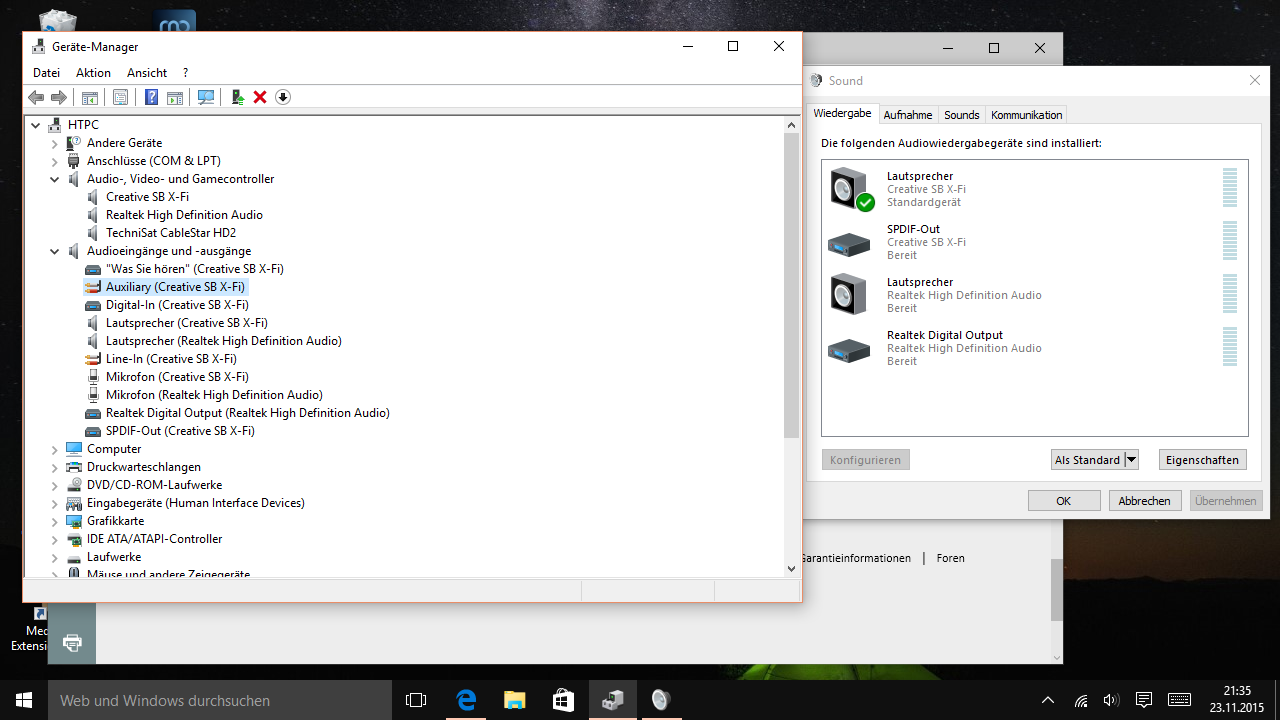Open the ? help menu
The image size is (1280, 720).
point(185,73)
